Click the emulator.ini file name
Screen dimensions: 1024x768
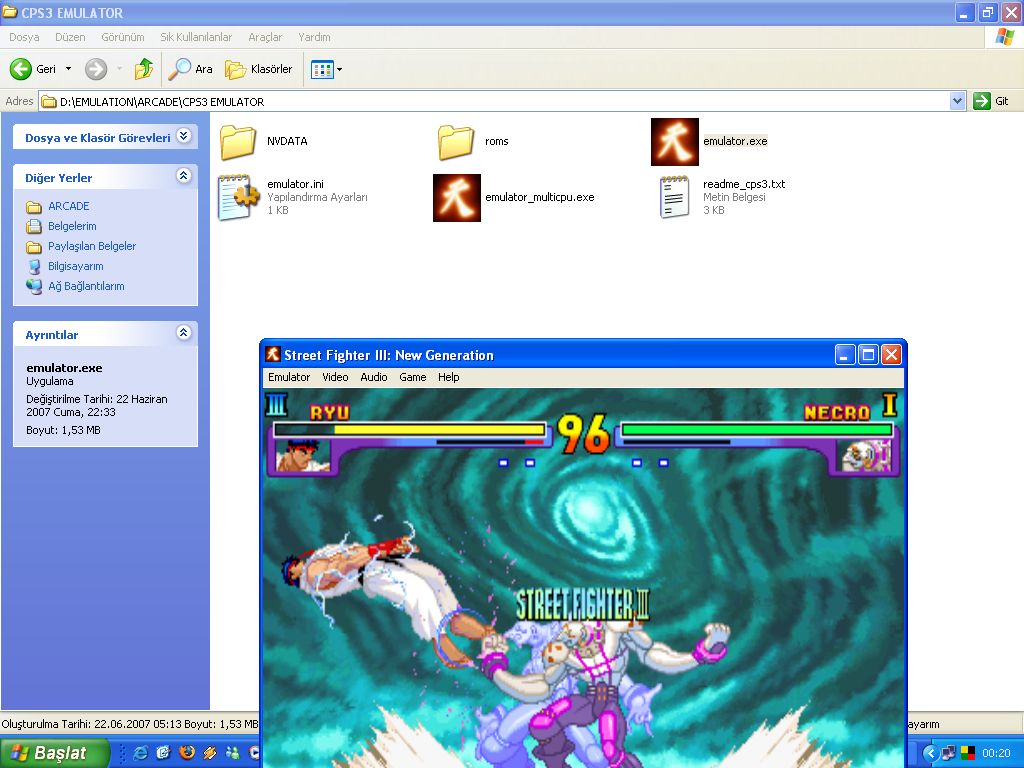[295, 184]
